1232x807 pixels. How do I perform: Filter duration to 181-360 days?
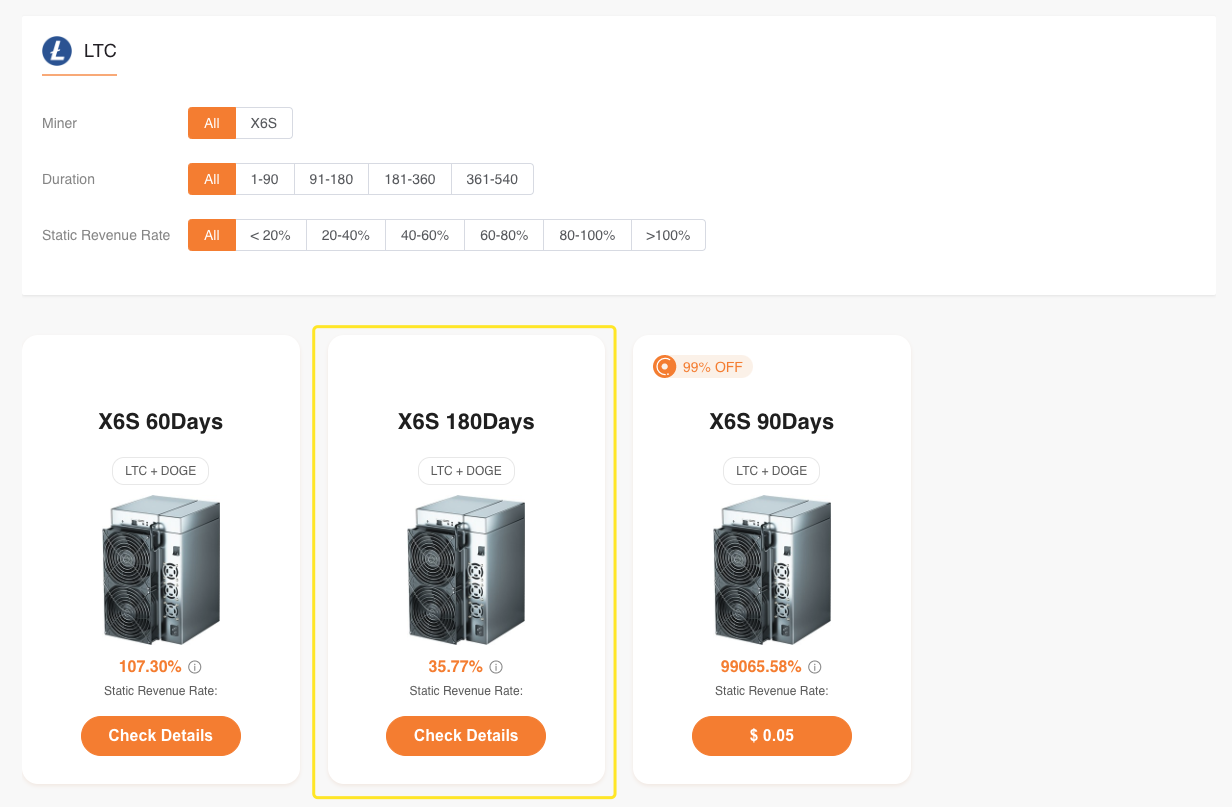pyautogui.click(x=410, y=179)
